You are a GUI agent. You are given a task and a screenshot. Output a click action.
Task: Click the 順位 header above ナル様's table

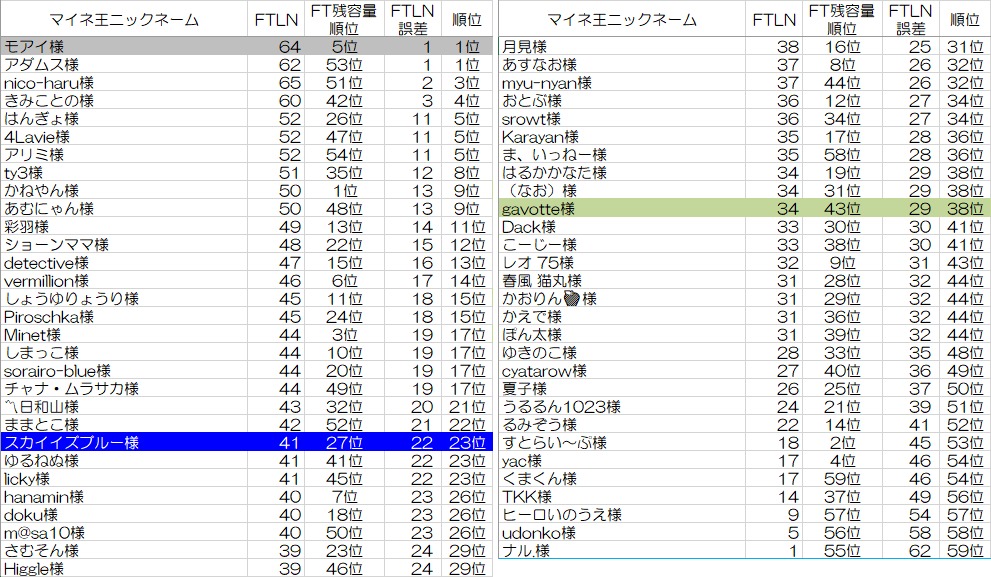964,19
